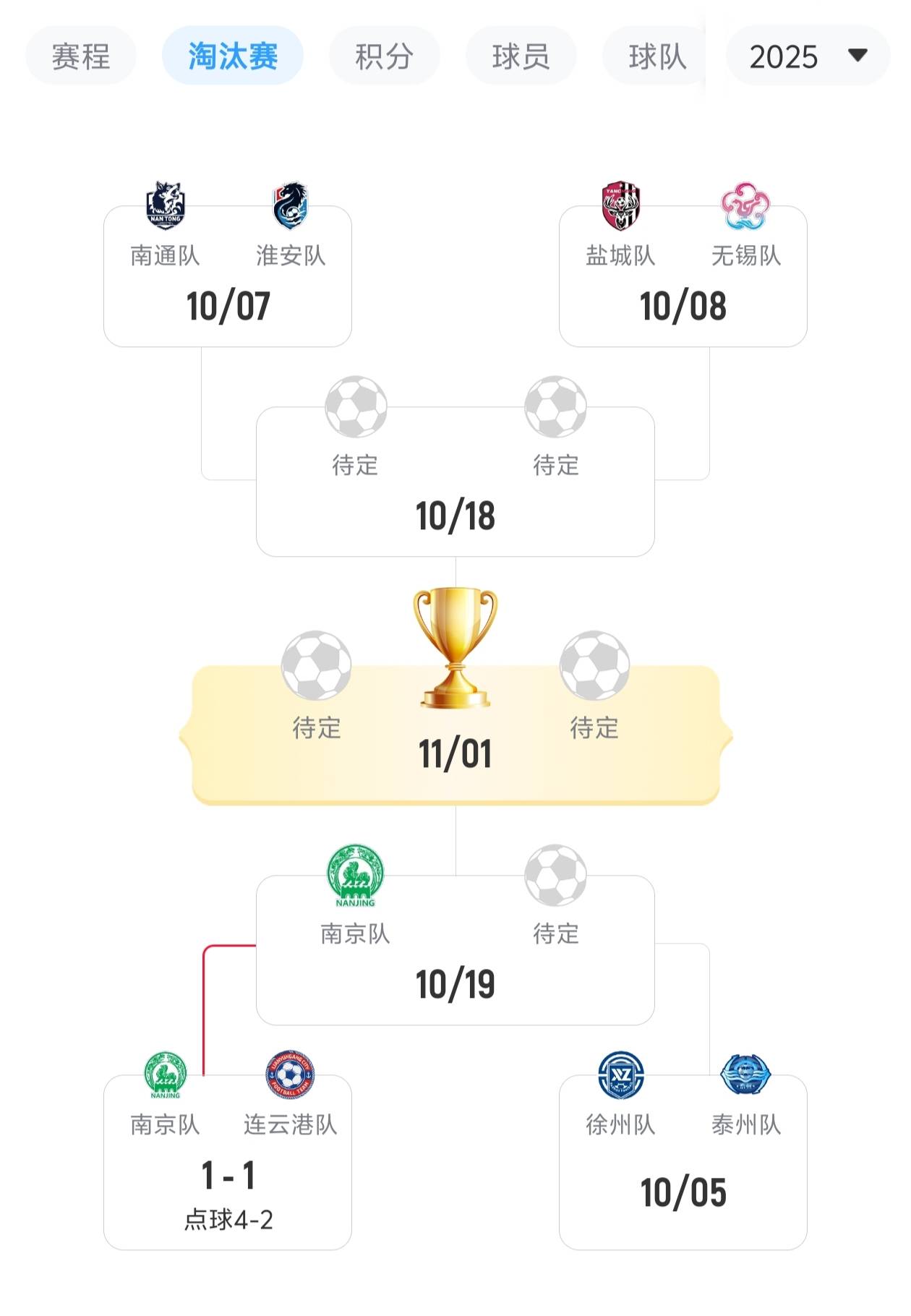The image size is (911, 1316).
Task: Open the 10/18 semifinal match date
Action: (x=455, y=516)
